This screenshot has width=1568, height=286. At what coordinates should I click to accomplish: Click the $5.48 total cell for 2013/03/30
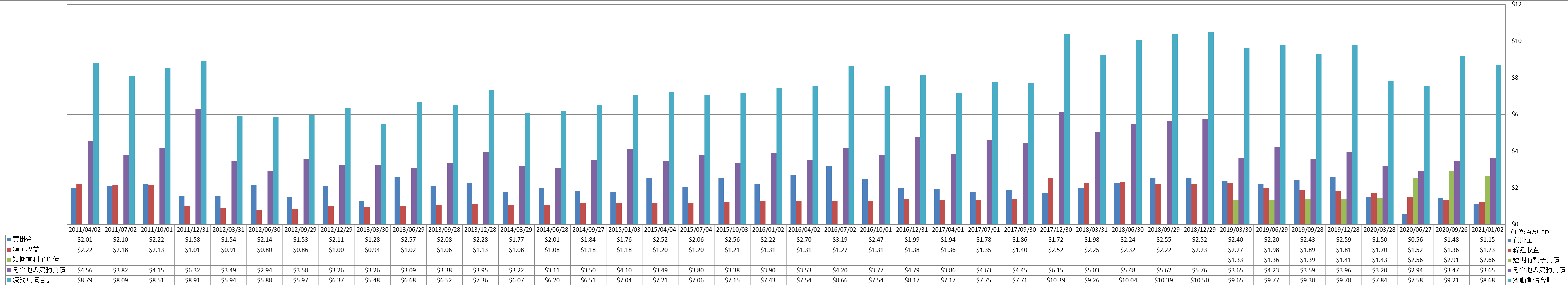click(372, 280)
